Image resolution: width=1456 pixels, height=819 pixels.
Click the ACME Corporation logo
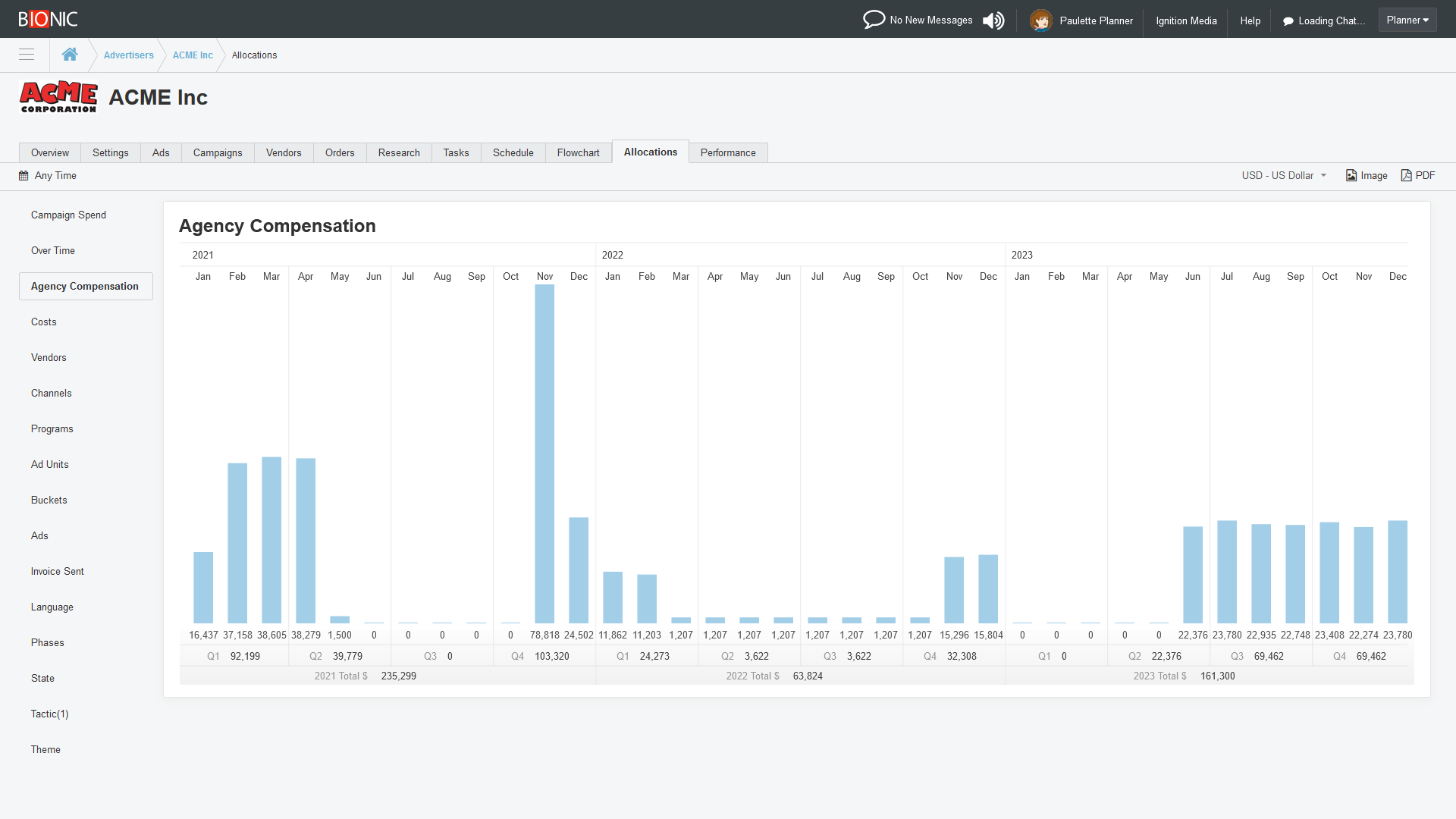click(58, 97)
